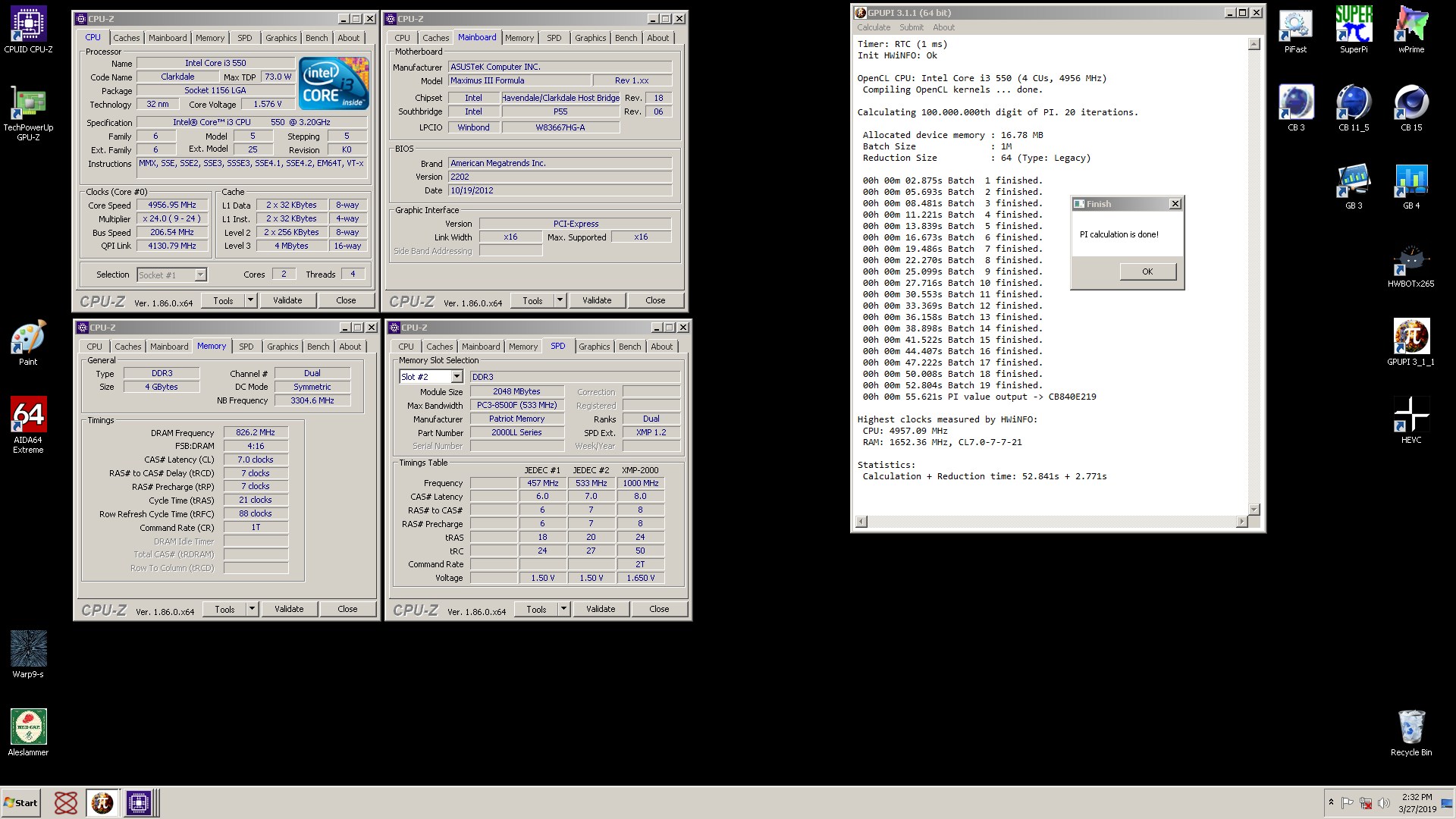This screenshot has height=819, width=1456.
Task: Open Tools dropdown arrow in SPD window
Action: coord(563,609)
